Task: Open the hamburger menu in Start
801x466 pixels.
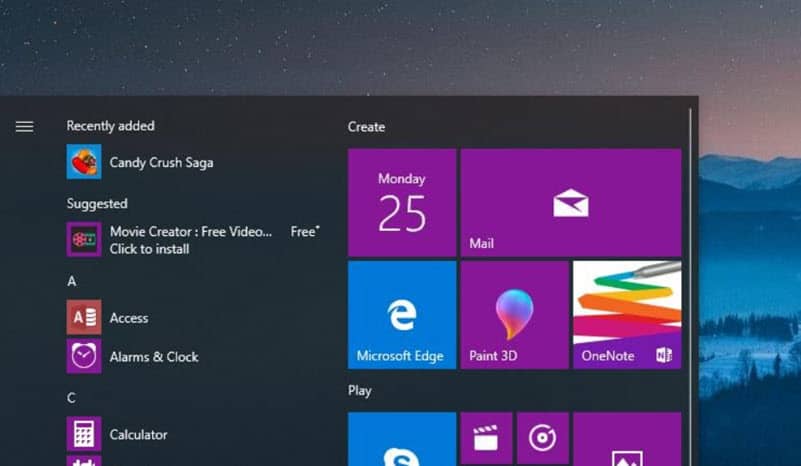Action: [25, 126]
